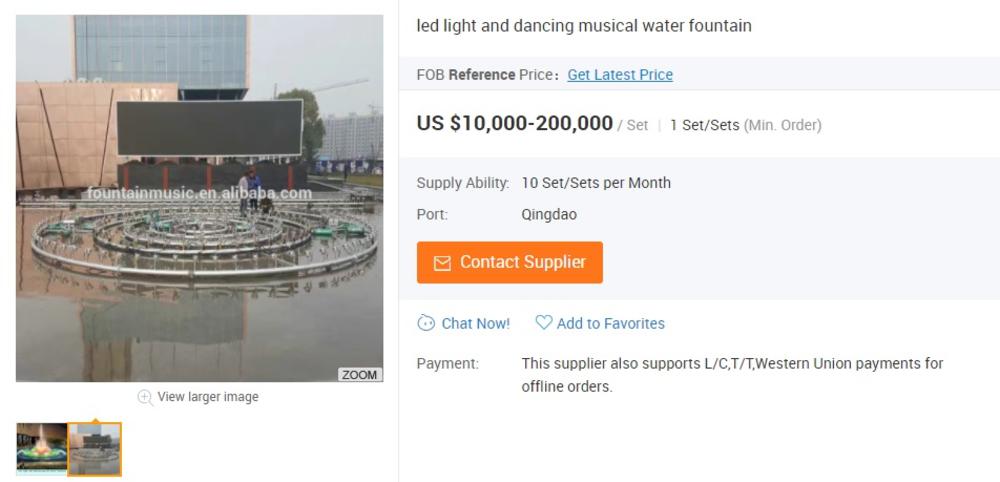
Task: Select the highlighted gray fountain thumbnail
Action: tap(95, 449)
